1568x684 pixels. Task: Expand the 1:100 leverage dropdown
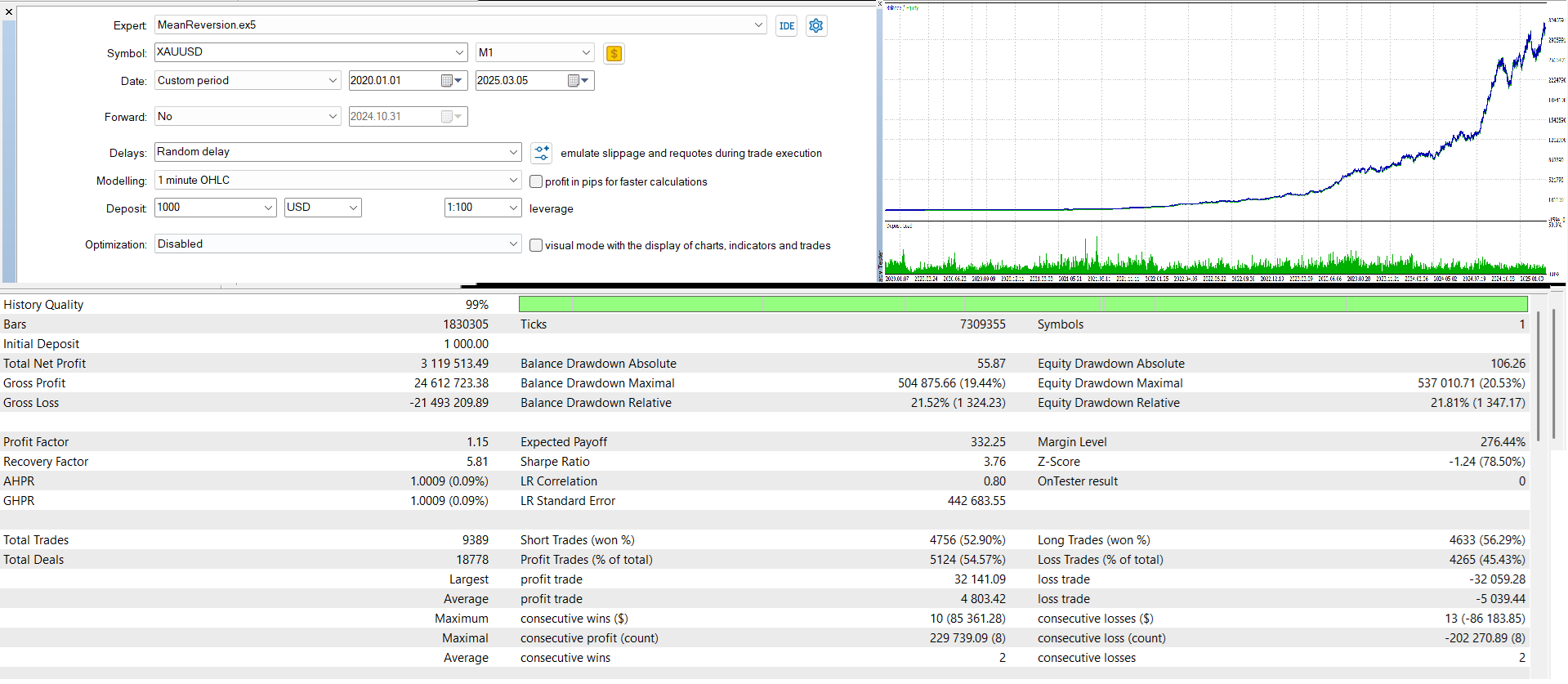pos(513,208)
